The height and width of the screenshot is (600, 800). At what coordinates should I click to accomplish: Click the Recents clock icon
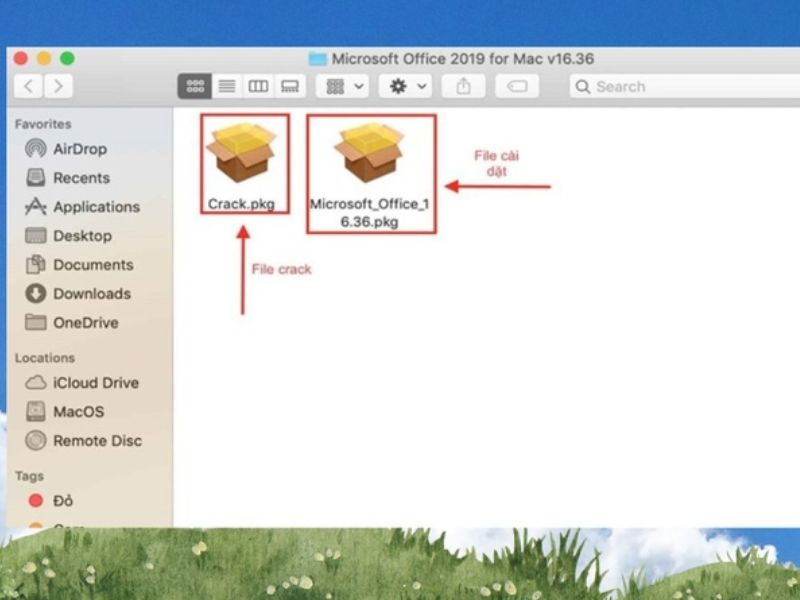[x=36, y=178]
